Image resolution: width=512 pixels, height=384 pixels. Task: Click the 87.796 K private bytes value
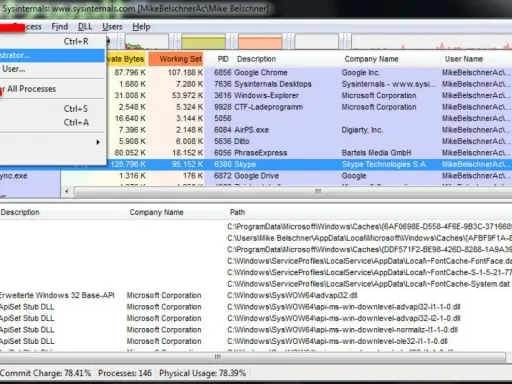click(130, 73)
